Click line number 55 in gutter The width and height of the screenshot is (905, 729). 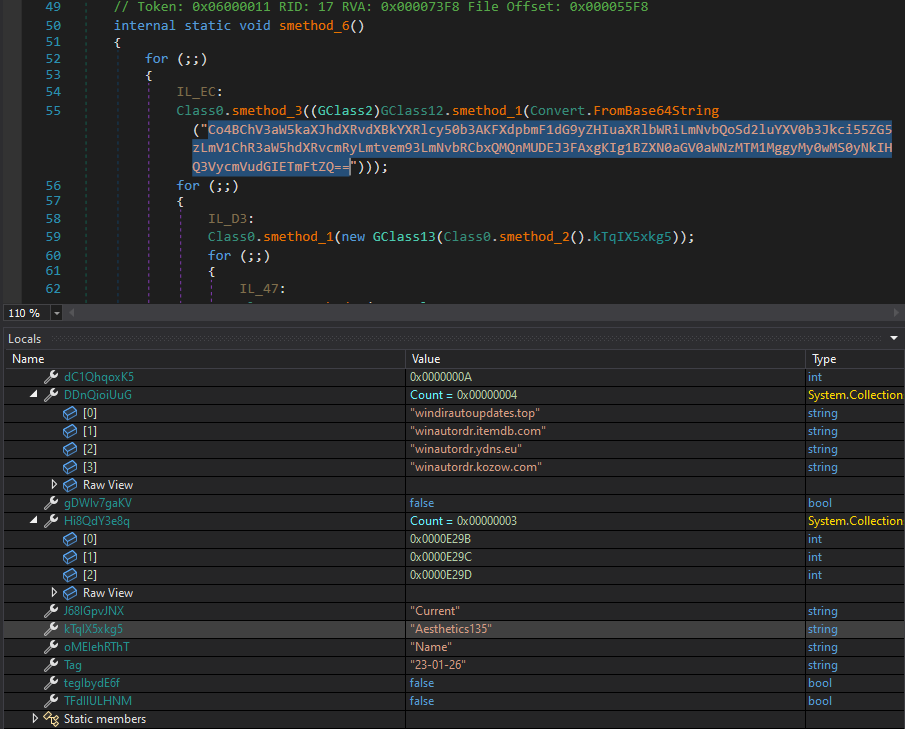pos(53,110)
